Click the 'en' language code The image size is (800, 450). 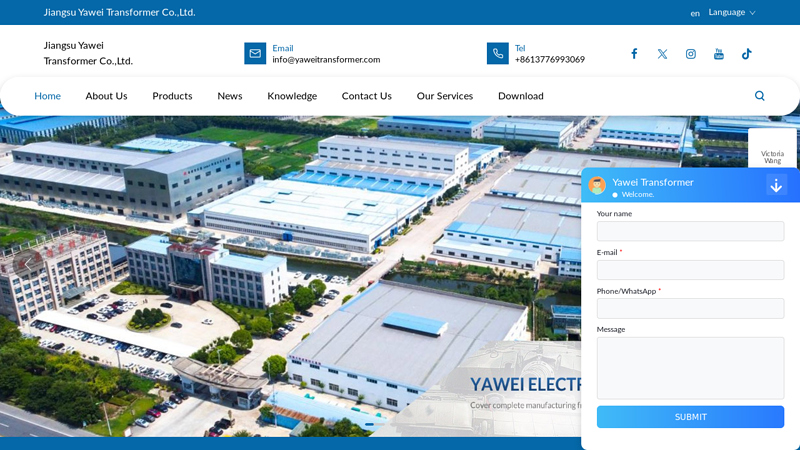pyautogui.click(x=695, y=13)
